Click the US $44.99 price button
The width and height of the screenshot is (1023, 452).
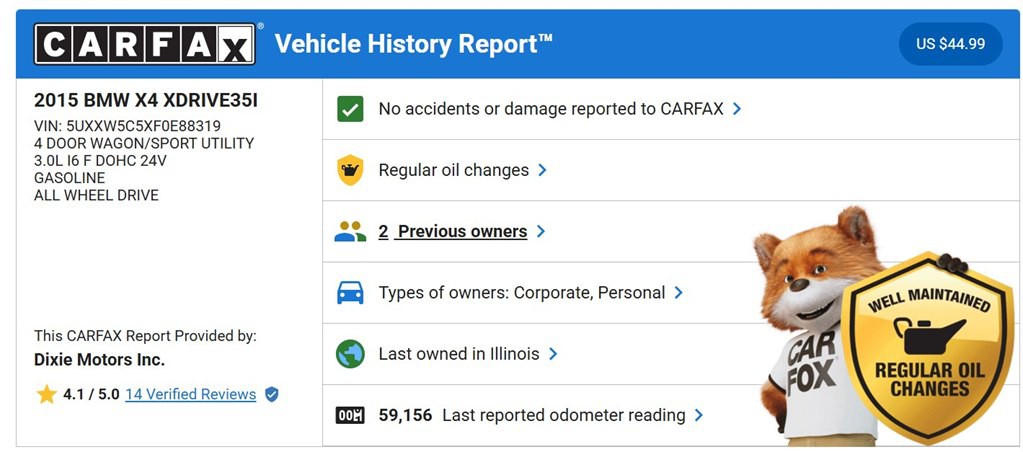950,44
